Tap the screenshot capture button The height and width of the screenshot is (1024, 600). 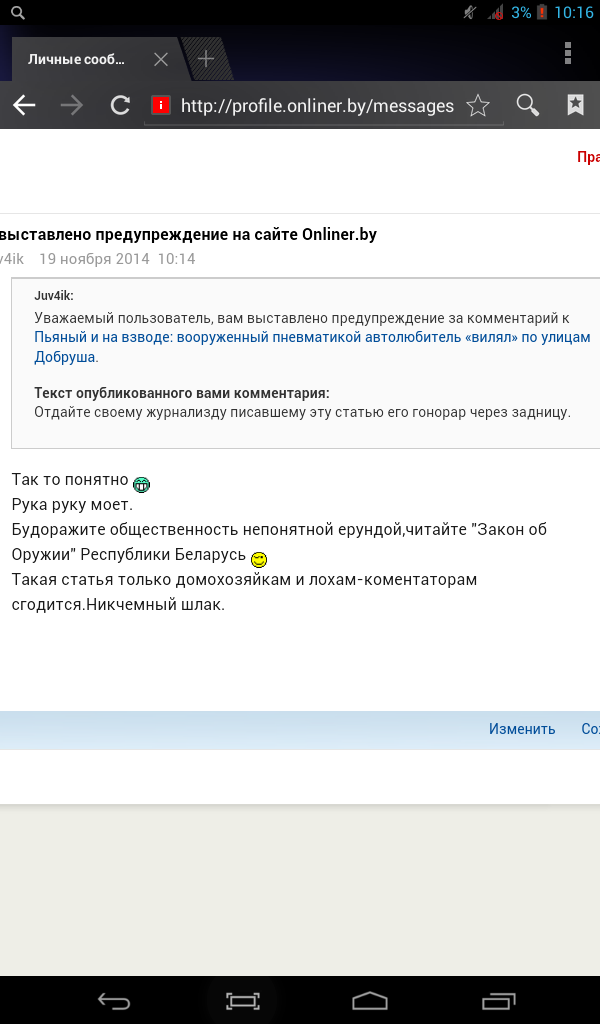click(x=242, y=1000)
